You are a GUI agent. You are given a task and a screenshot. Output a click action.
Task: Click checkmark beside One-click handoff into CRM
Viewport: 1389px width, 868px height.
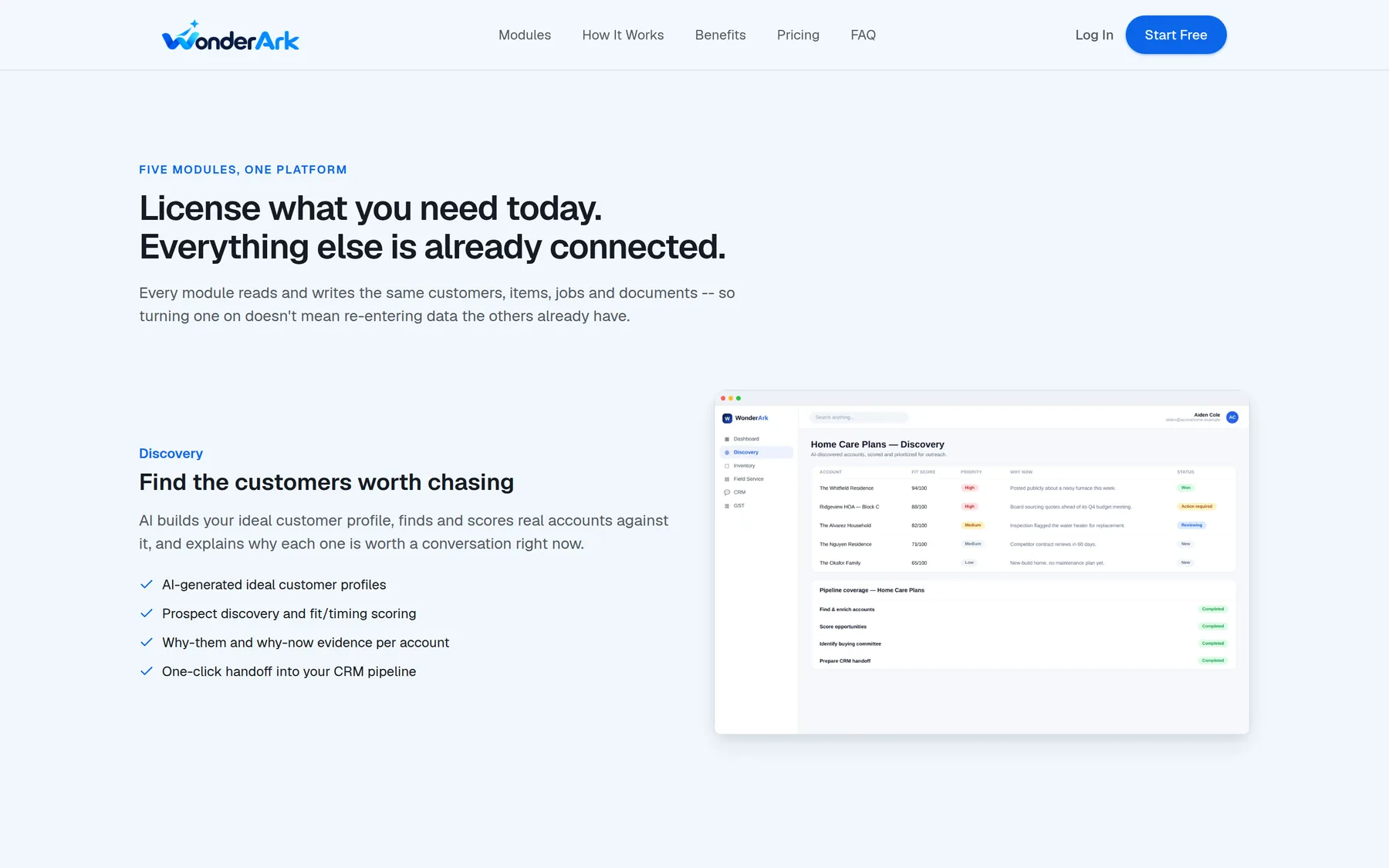point(146,671)
